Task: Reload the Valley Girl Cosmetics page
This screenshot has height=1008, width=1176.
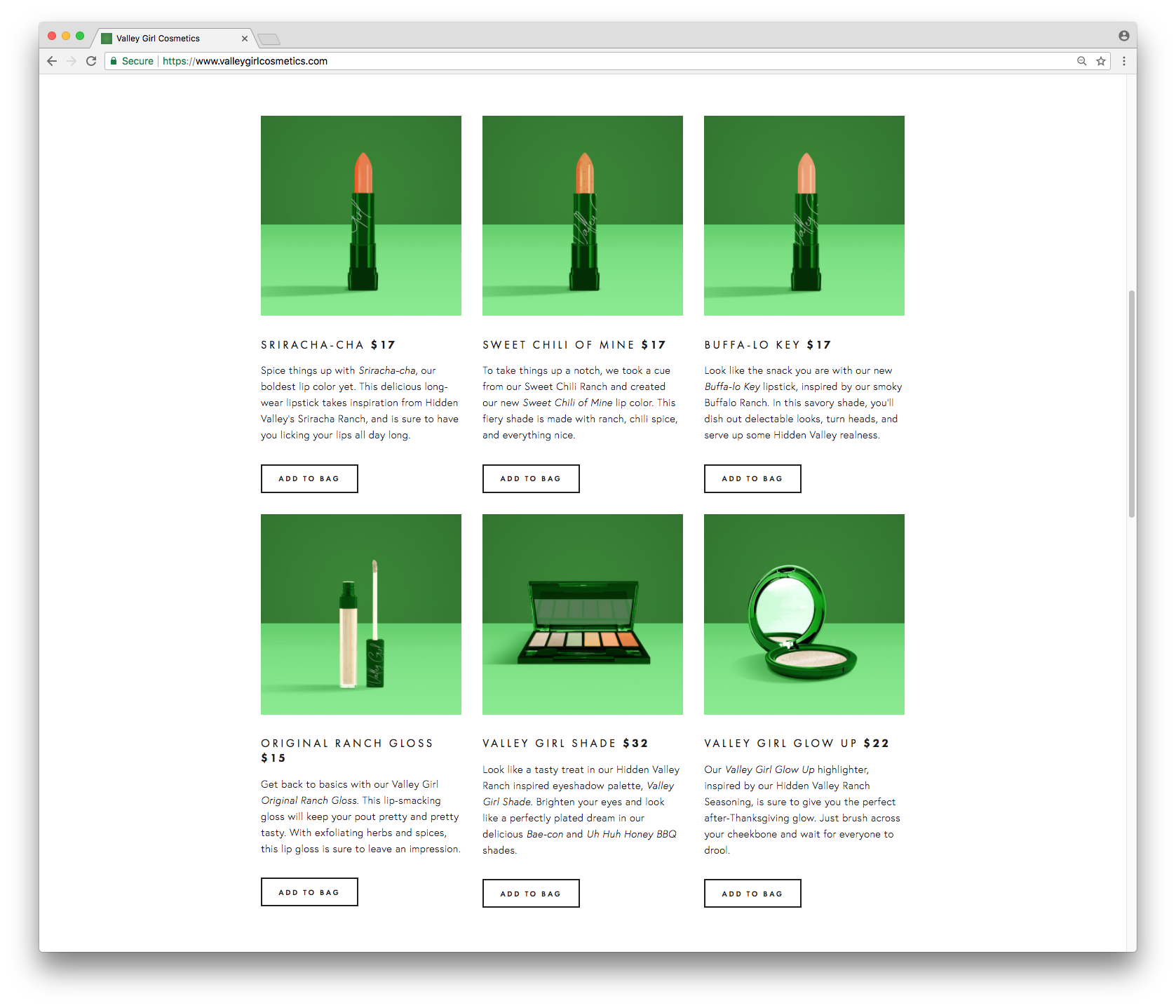Action: point(91,61)
